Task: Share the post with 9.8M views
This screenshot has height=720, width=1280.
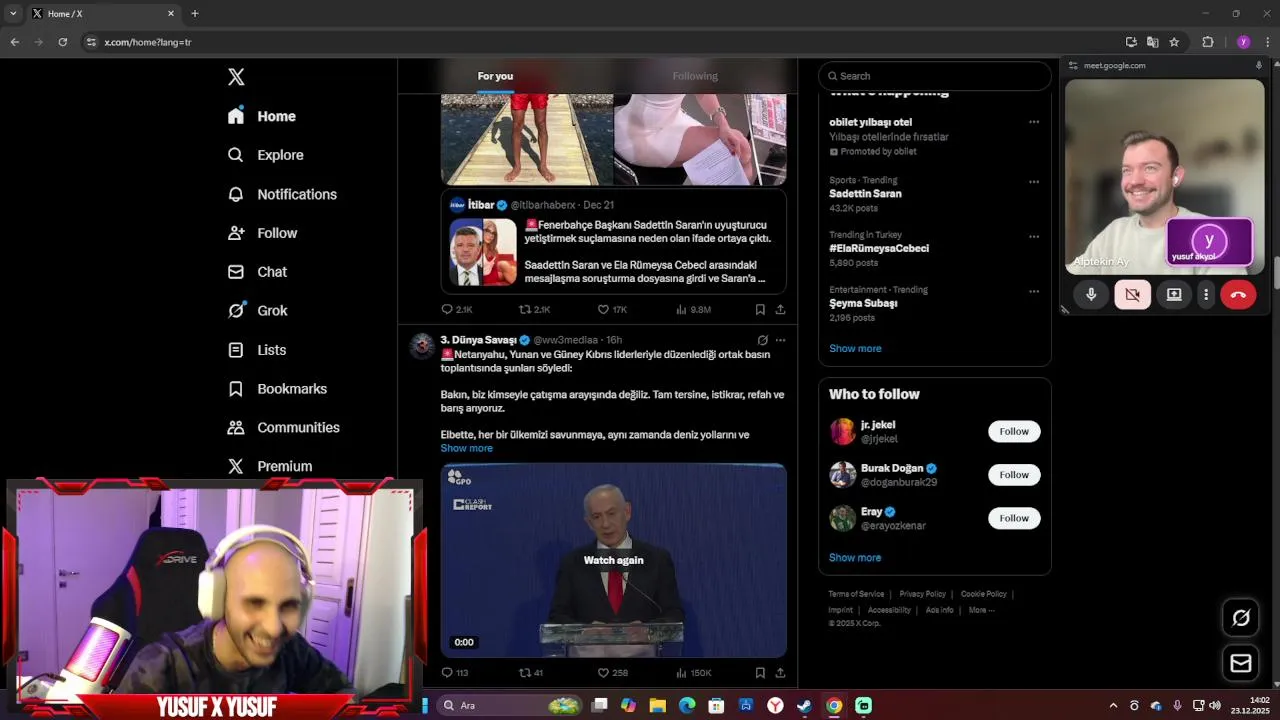Action: 780,310
